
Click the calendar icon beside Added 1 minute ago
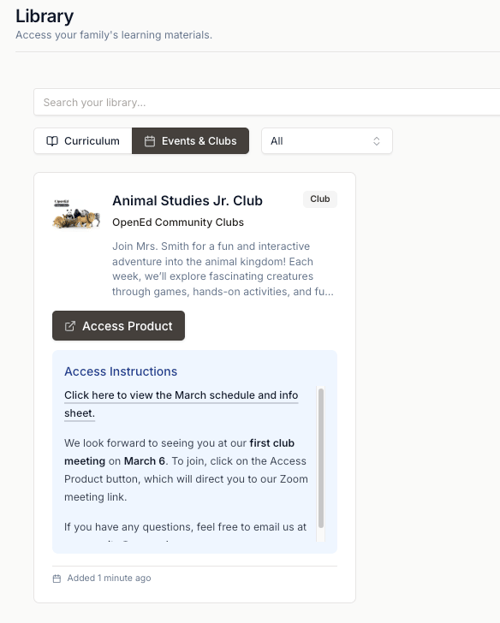57,578
